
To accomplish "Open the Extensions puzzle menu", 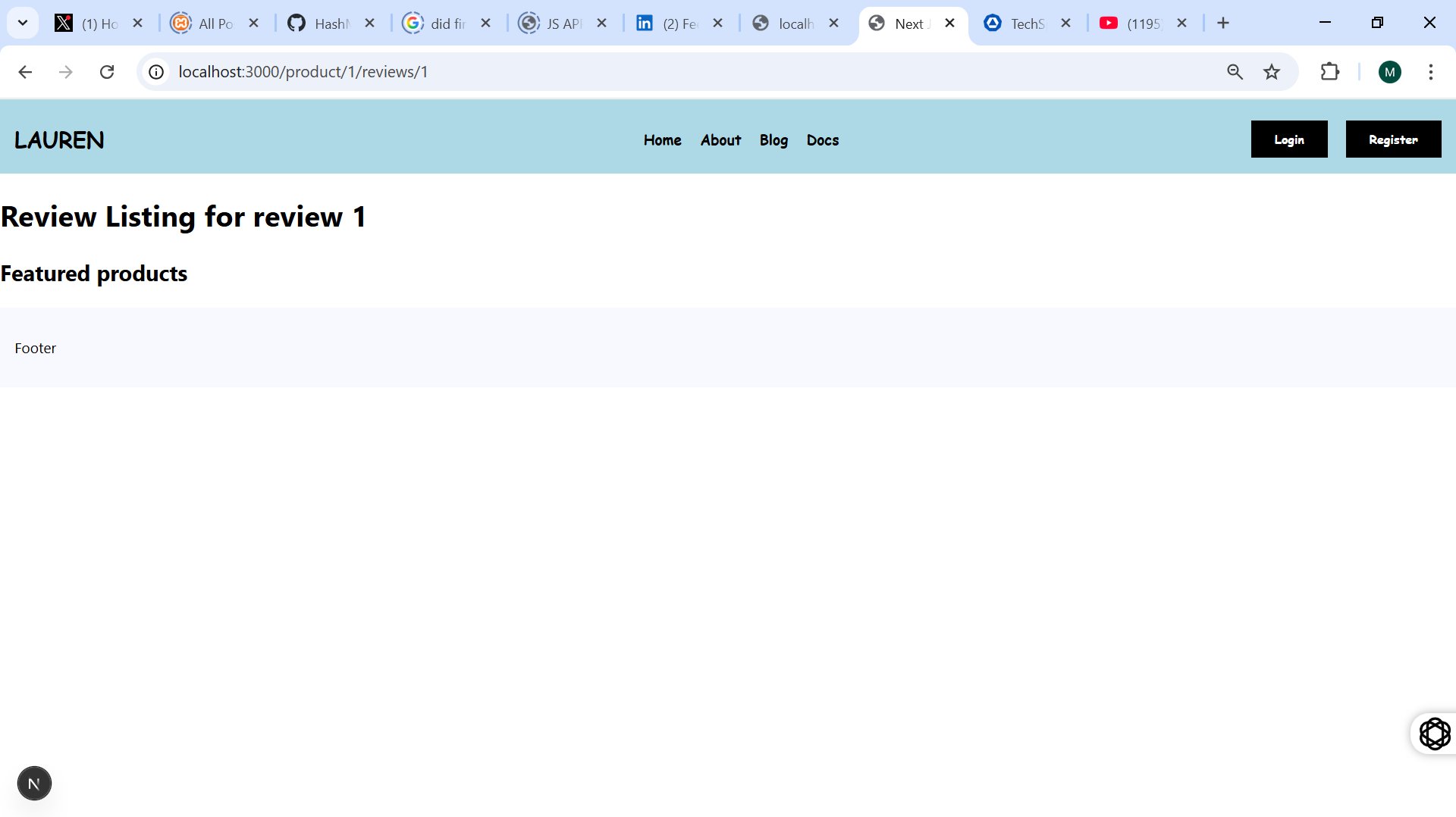I will click(1330, 72).
